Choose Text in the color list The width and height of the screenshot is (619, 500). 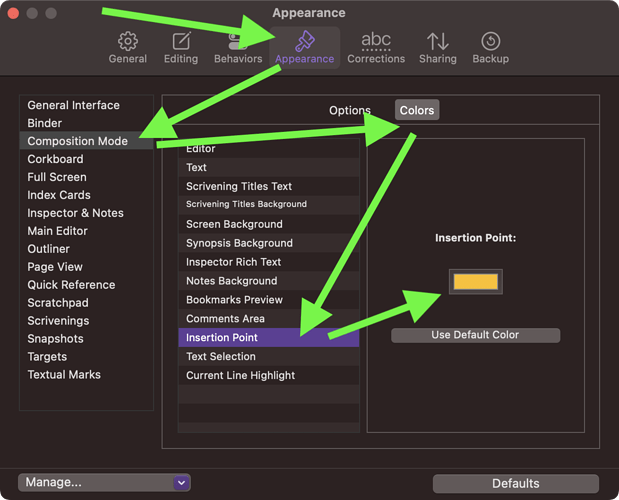point(268,167)
